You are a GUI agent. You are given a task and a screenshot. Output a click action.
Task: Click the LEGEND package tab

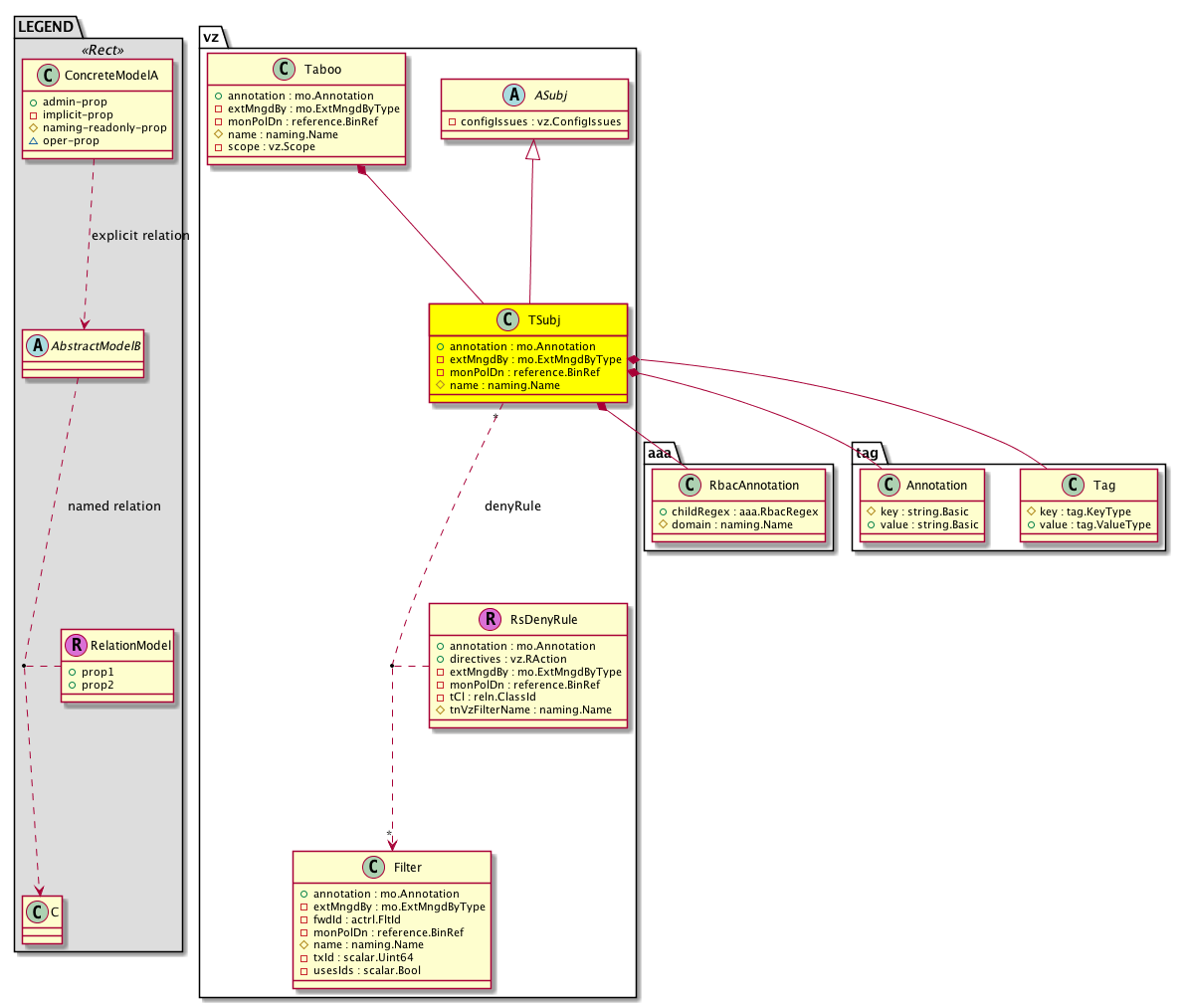tap(45, 27)
